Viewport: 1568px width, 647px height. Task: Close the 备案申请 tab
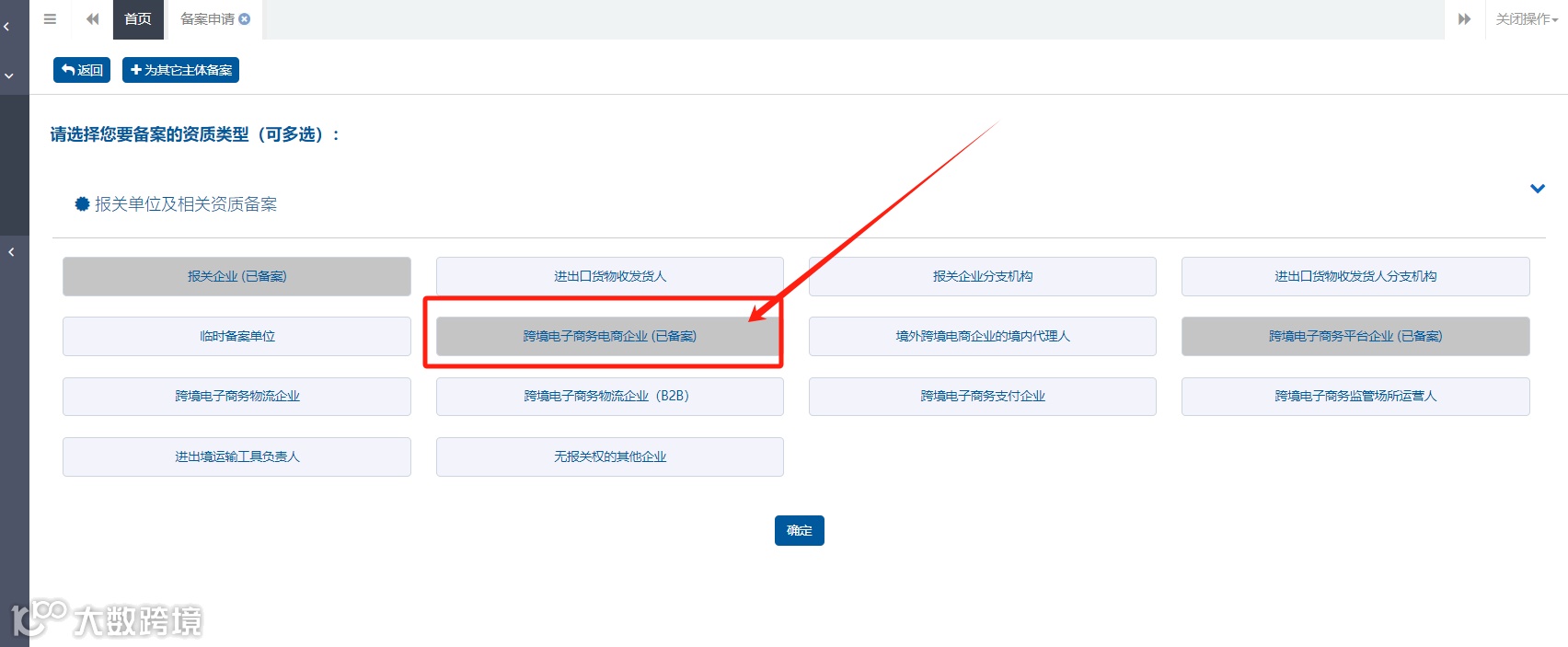click(245, 18)
